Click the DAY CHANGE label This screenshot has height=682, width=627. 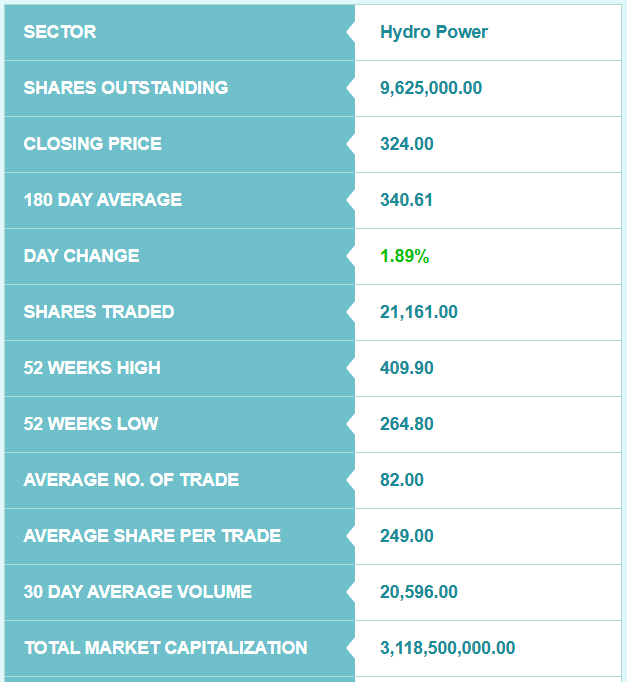pyautogui.click(x=82, y=256)
